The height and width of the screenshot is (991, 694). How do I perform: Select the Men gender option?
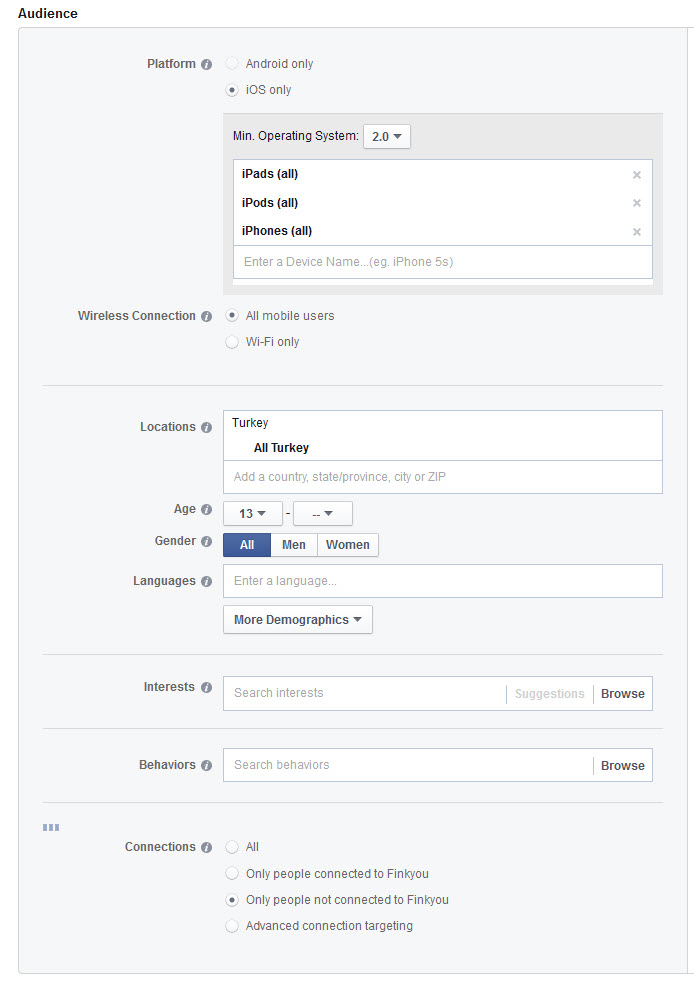[294, 545]
